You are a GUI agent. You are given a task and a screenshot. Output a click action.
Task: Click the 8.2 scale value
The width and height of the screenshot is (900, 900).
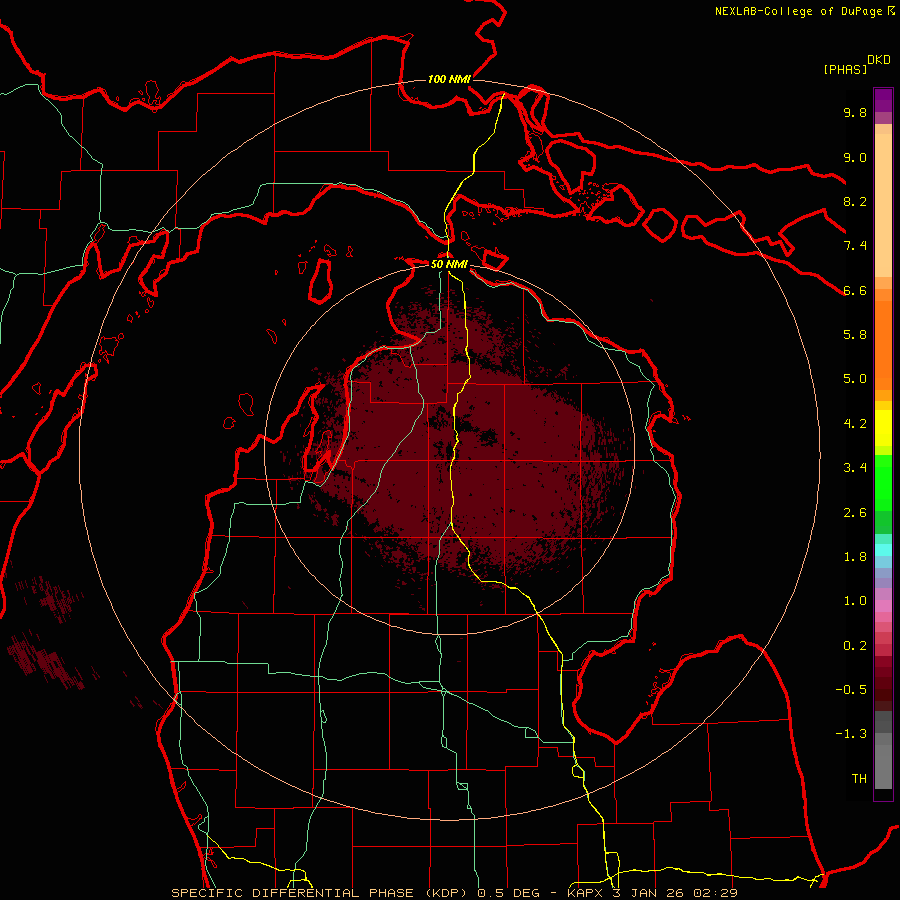click(855, 201)
